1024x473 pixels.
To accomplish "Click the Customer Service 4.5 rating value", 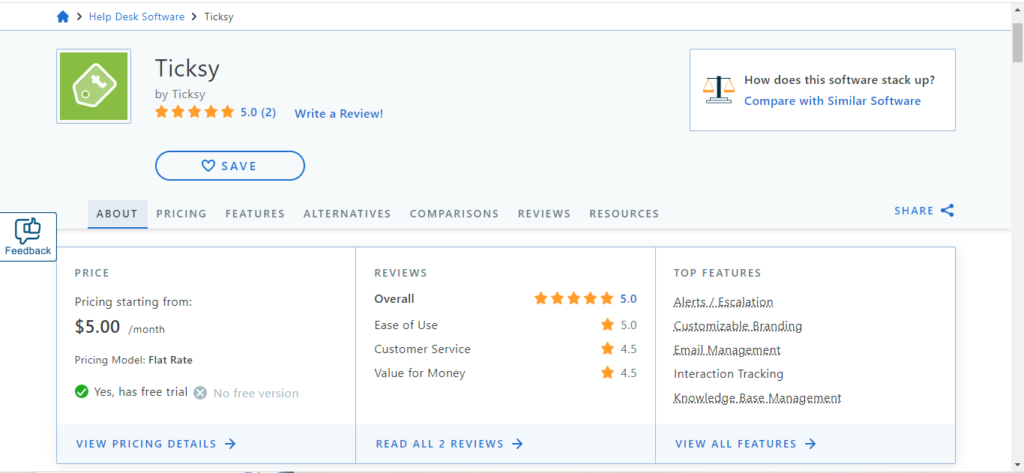I will click(x=628, y=349).
